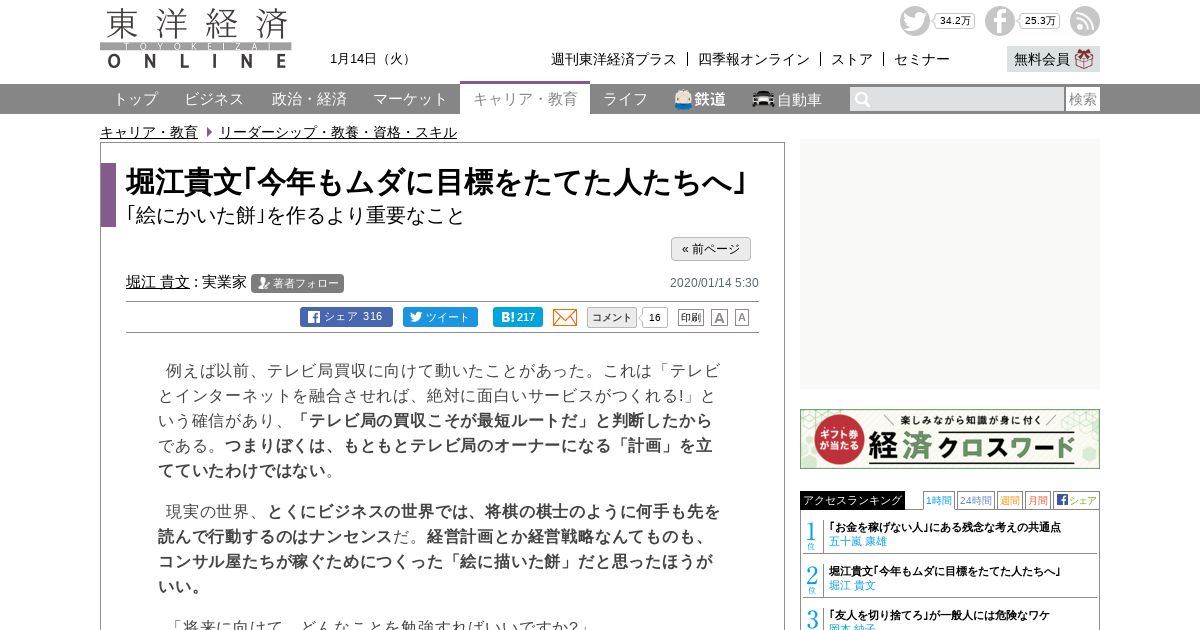Open the キャリア・教育 navigation tab

(525, 99)
